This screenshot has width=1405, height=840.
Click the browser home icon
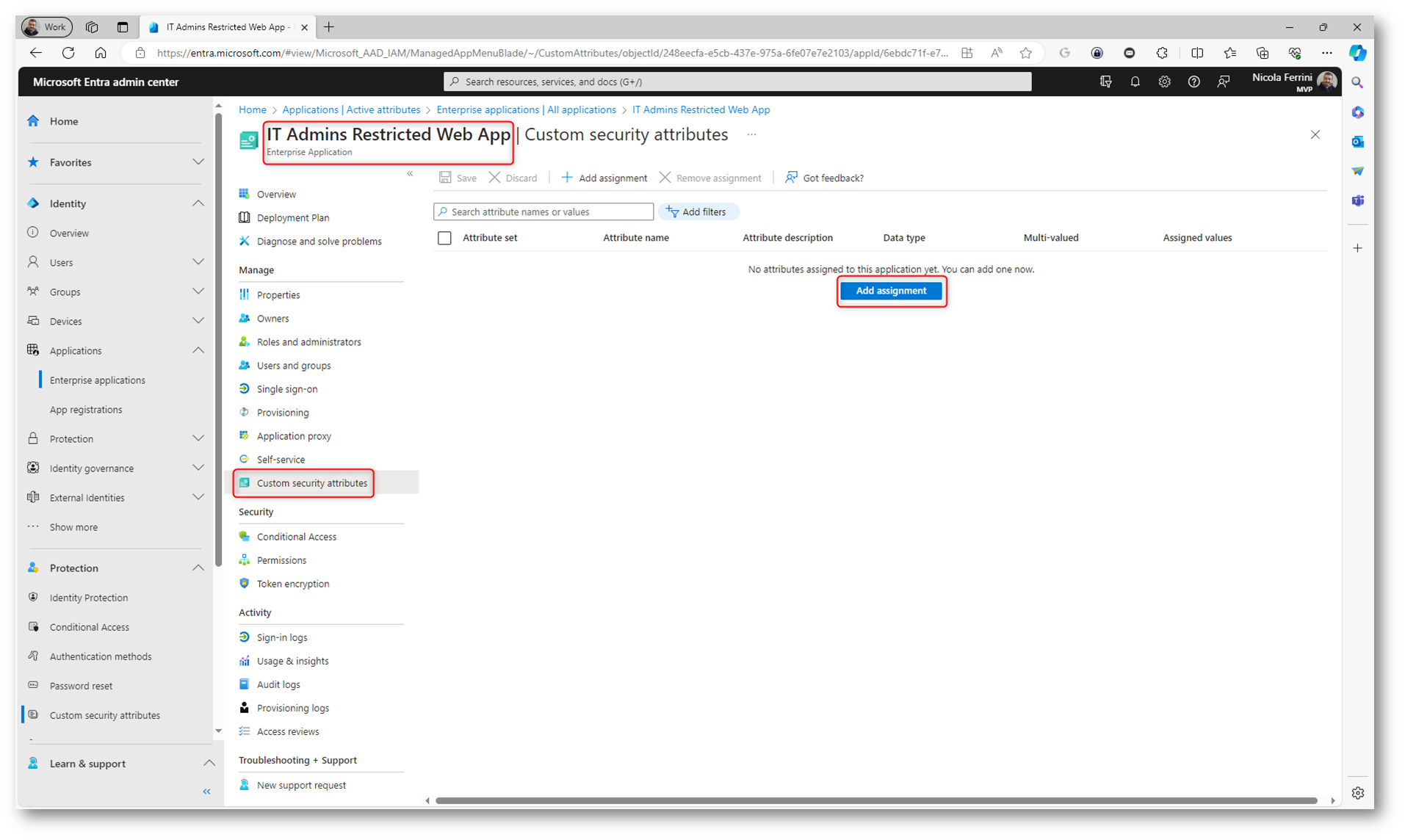click(101, 52)
